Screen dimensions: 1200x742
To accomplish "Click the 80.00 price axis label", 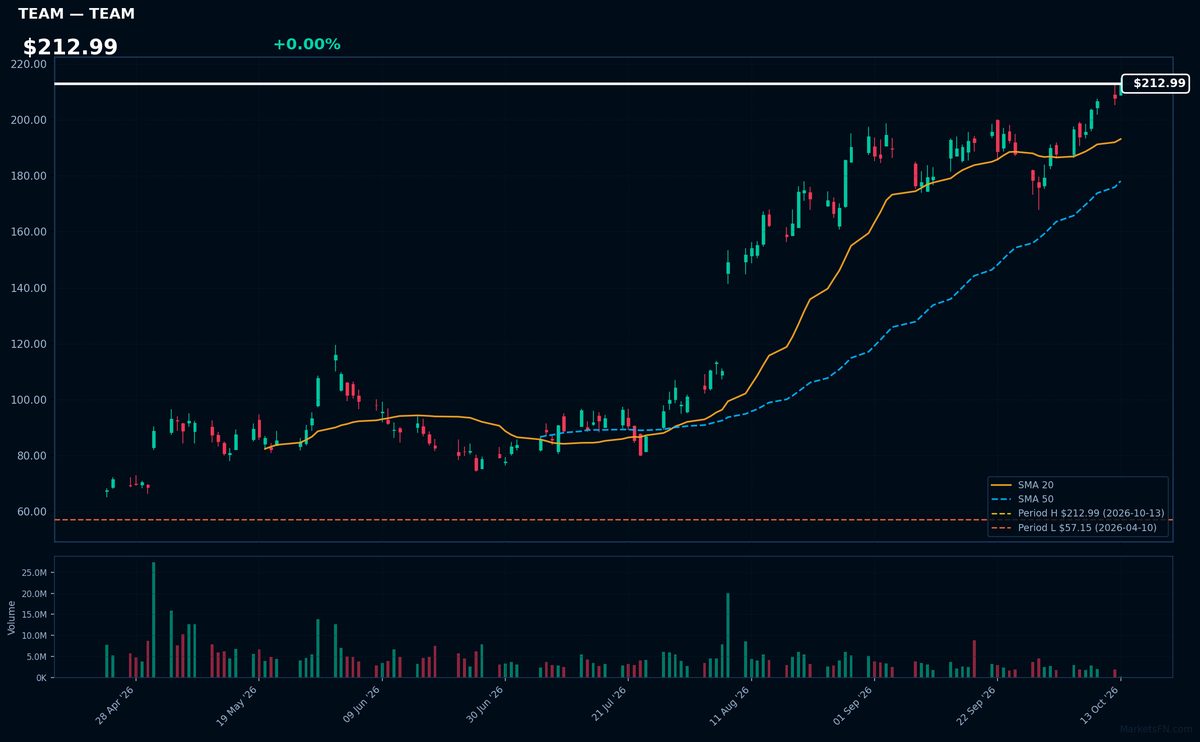I will (x=32, y=456).
